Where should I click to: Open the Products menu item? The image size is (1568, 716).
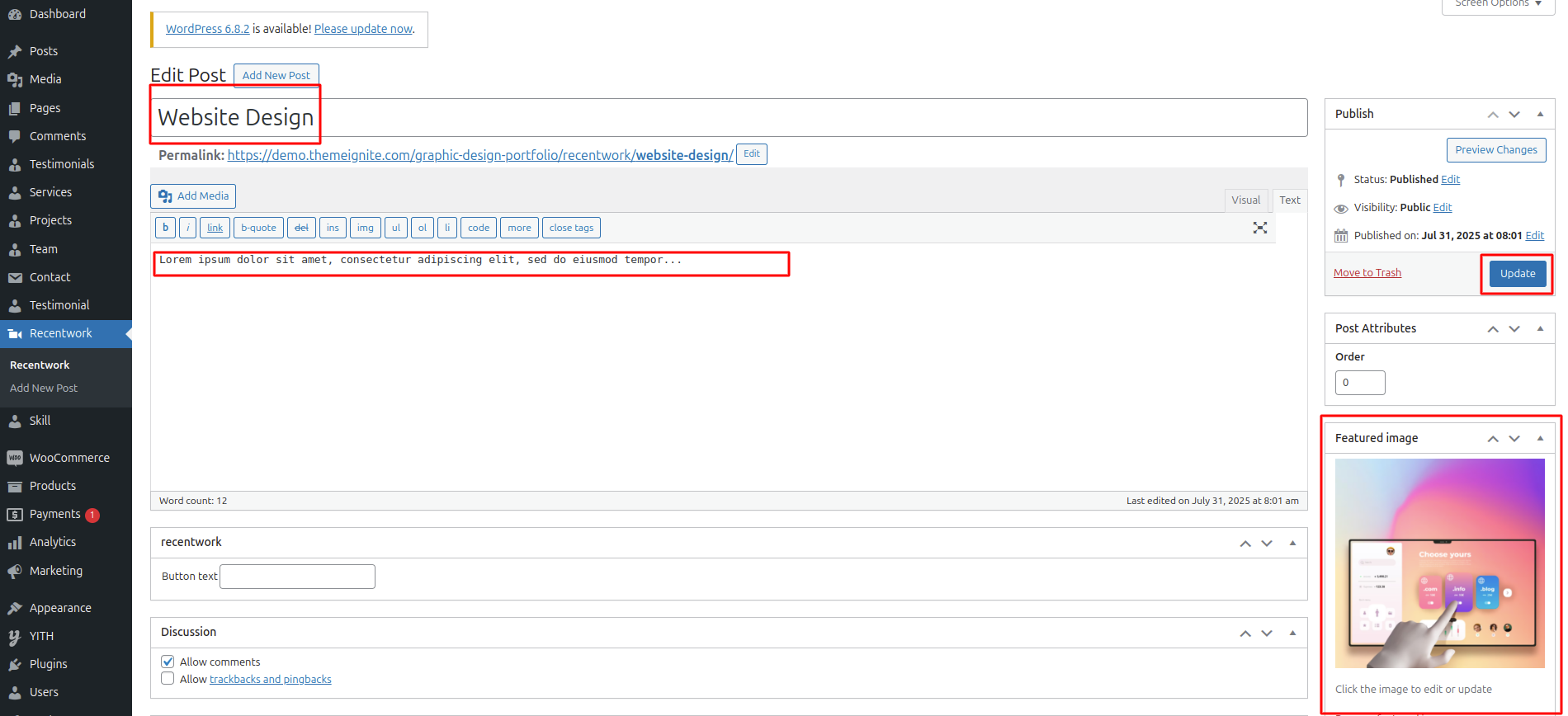point(53,486)
